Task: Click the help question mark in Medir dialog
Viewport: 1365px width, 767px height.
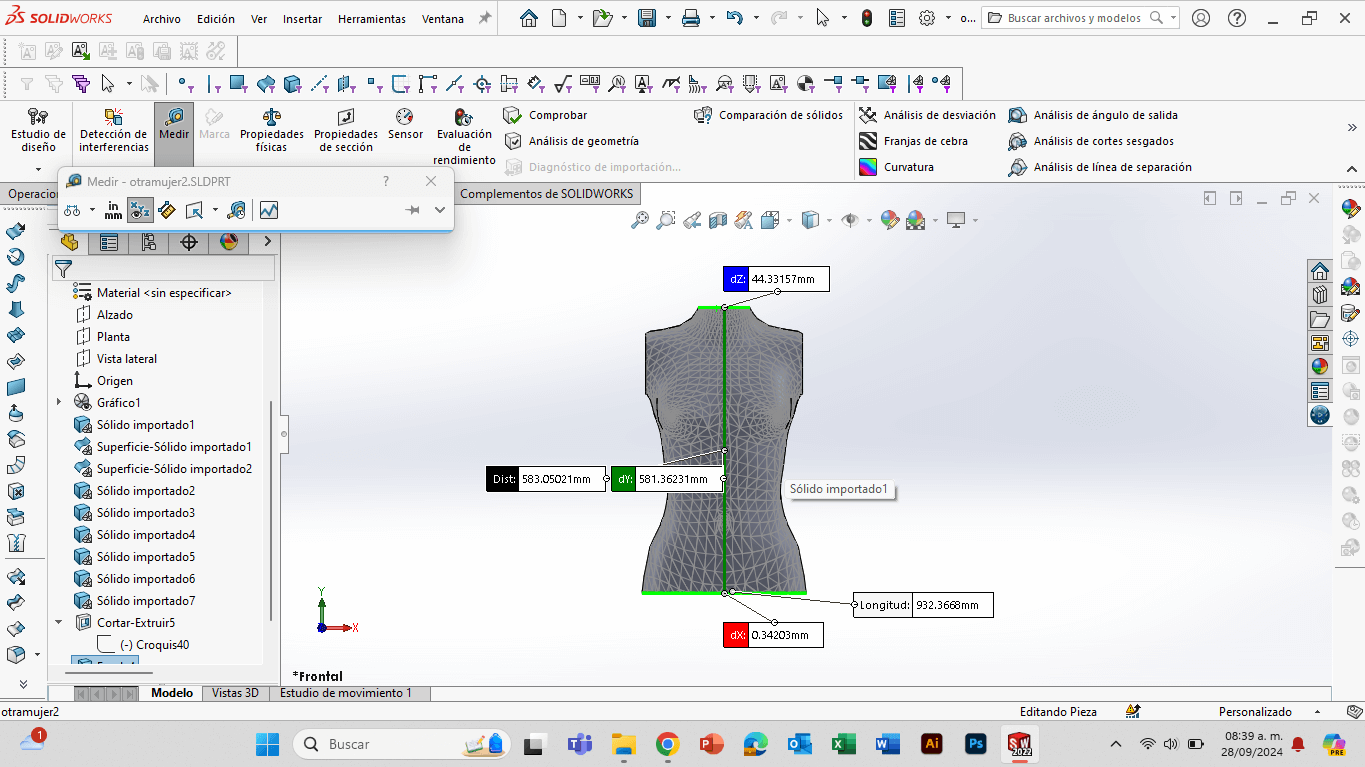Action: coord(386,181)
